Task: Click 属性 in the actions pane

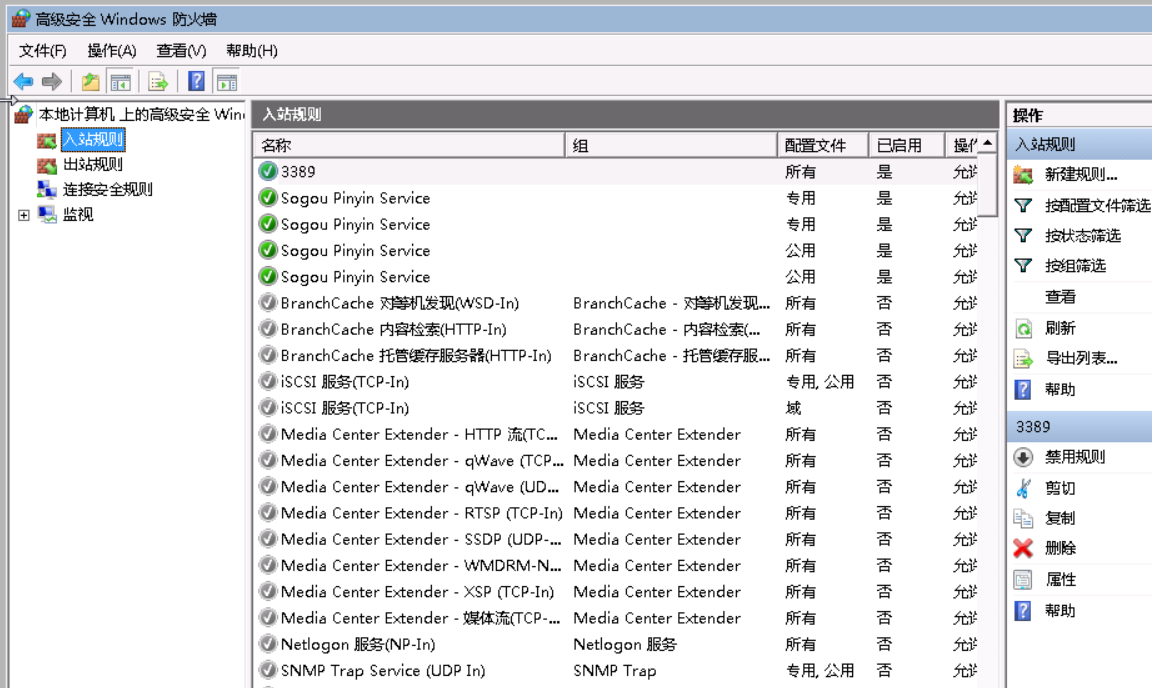Action: (1060, 579)
